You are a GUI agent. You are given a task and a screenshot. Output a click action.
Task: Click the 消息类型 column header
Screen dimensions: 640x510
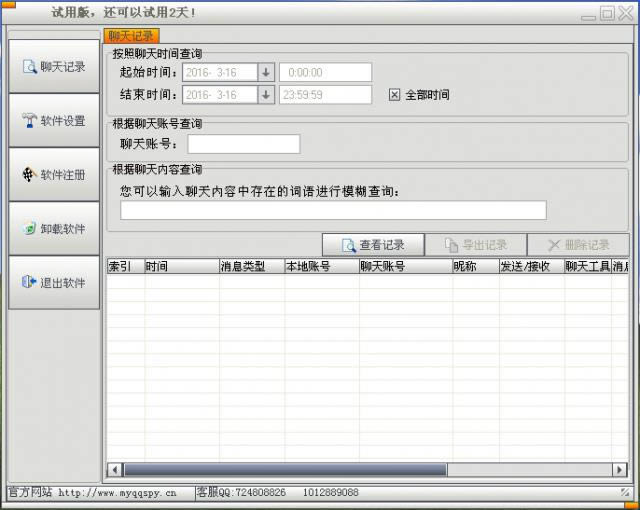[252, 266]
